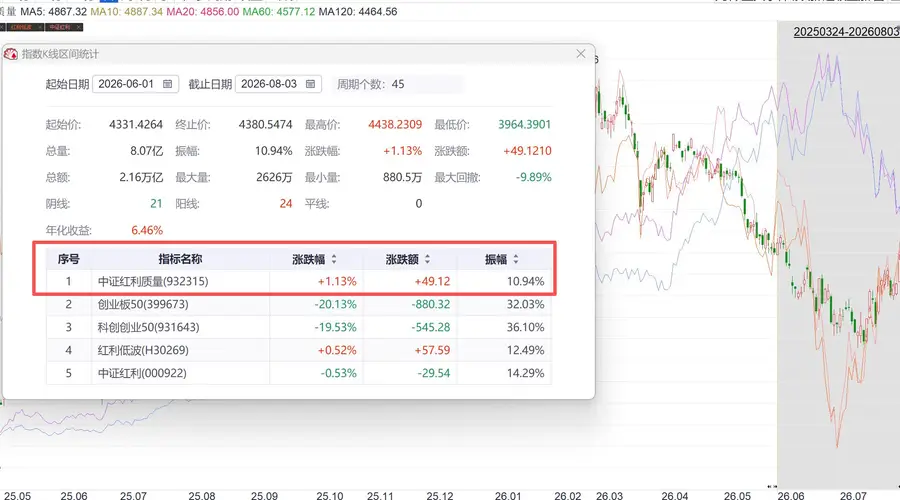The height and width of the screenshot is (500, 900).
Task: Click the 阳线 count 24
Action: [x=286, y=204]
